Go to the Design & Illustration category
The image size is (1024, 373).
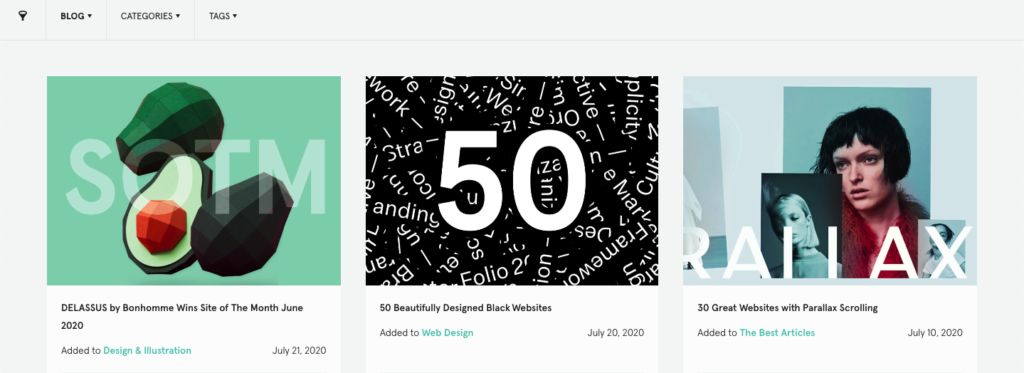pos(148,351)
